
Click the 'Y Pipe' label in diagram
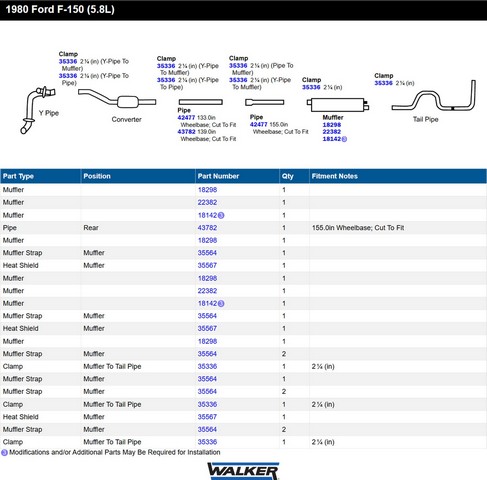tap(49, 113)
